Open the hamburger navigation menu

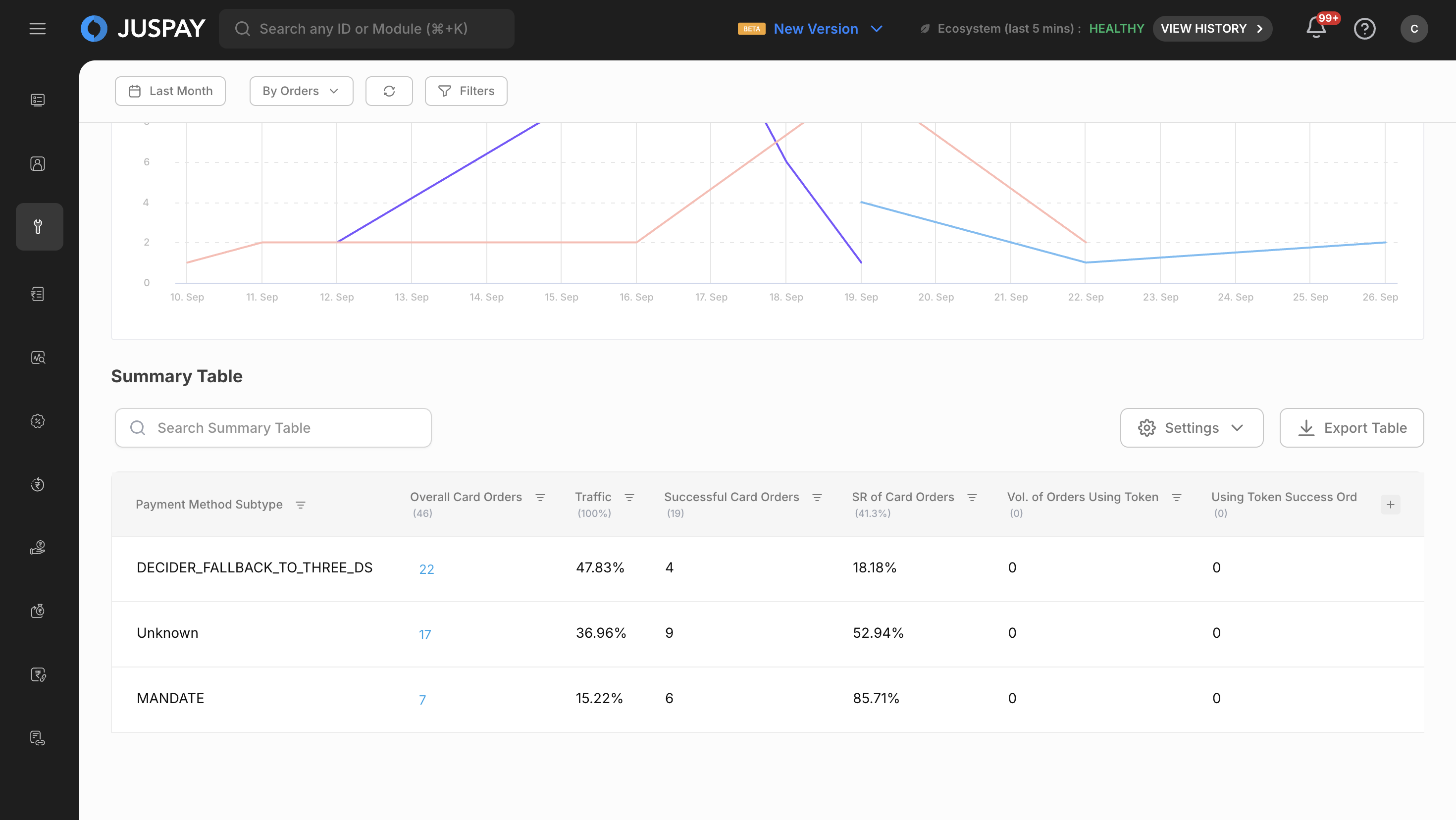click(37, 29)
